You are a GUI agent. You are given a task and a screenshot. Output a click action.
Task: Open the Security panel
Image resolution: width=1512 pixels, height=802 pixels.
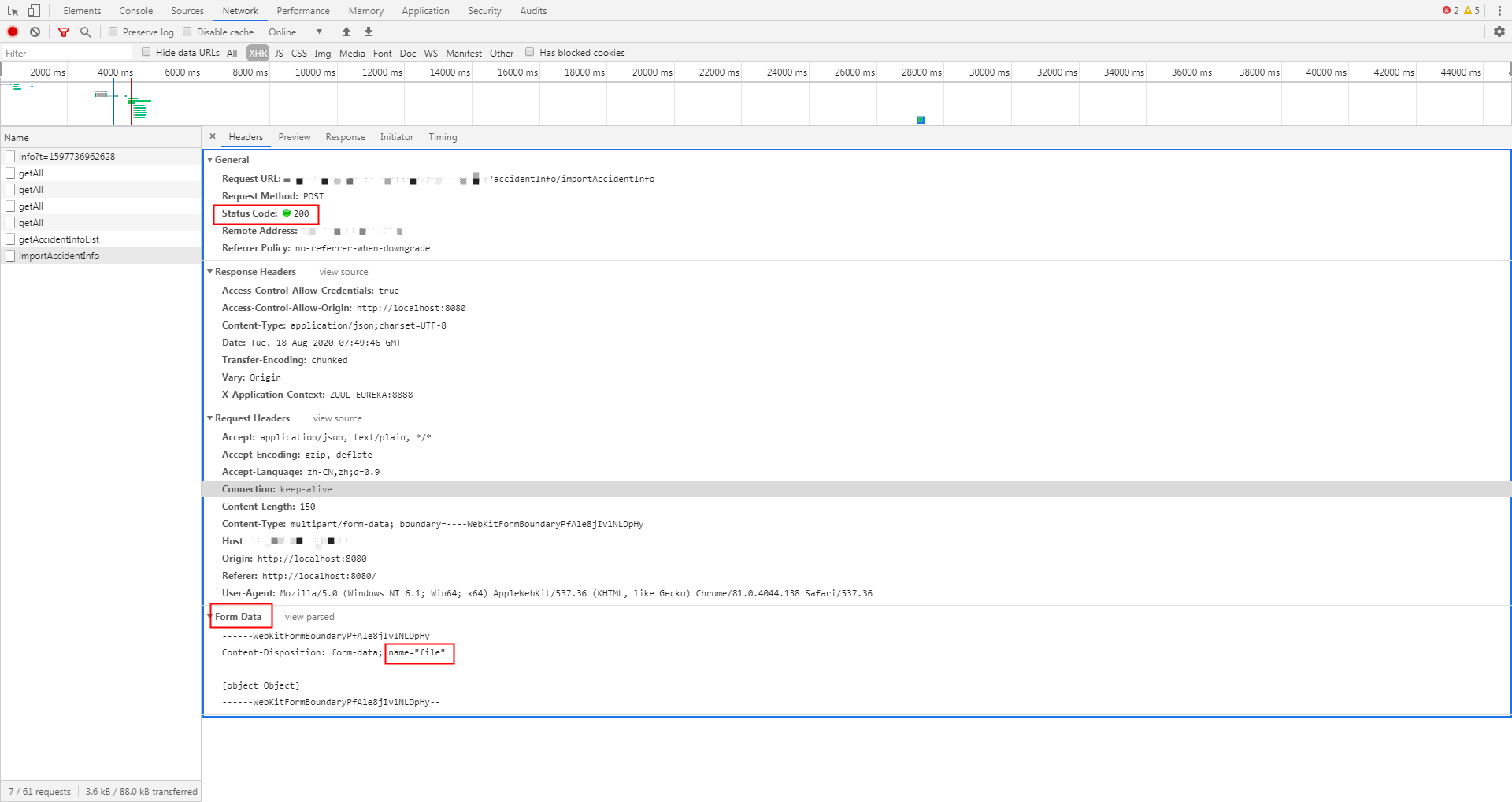point(484,10)
